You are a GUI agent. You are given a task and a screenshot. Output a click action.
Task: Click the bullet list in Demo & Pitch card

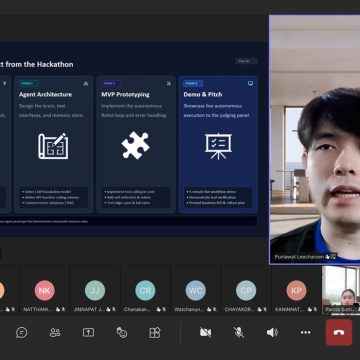click(218, 197)
